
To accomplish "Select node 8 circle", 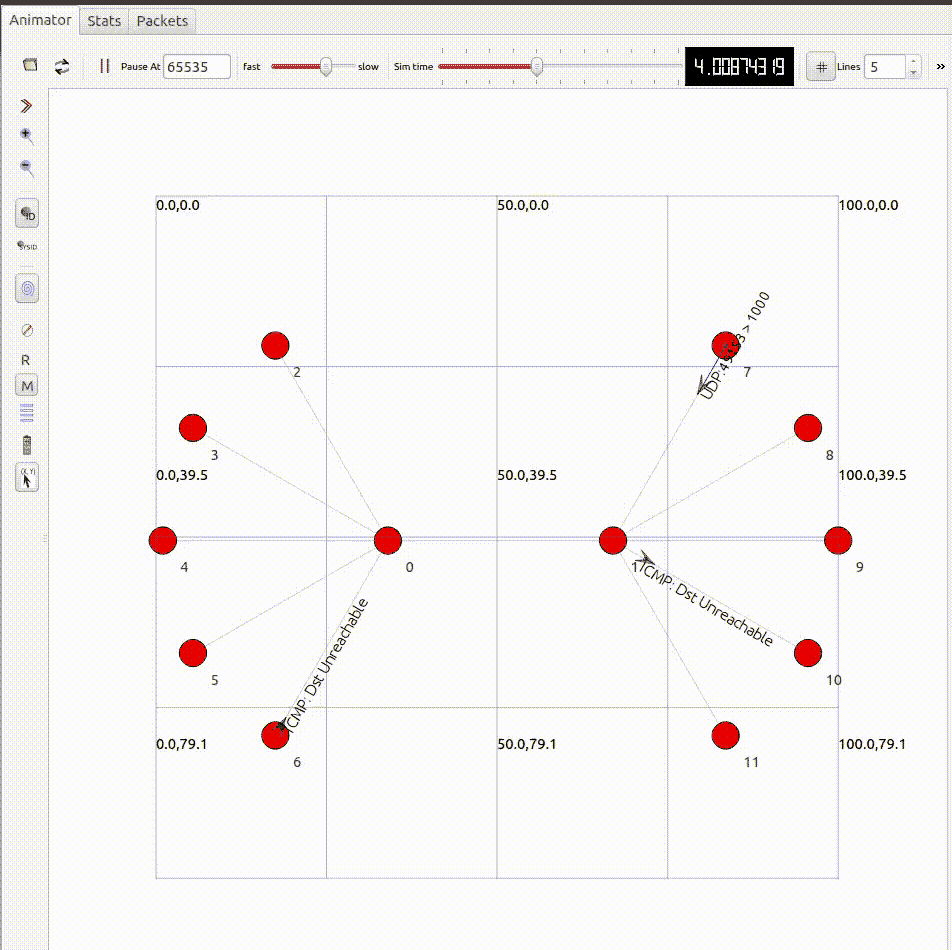I will click(808, 428).
